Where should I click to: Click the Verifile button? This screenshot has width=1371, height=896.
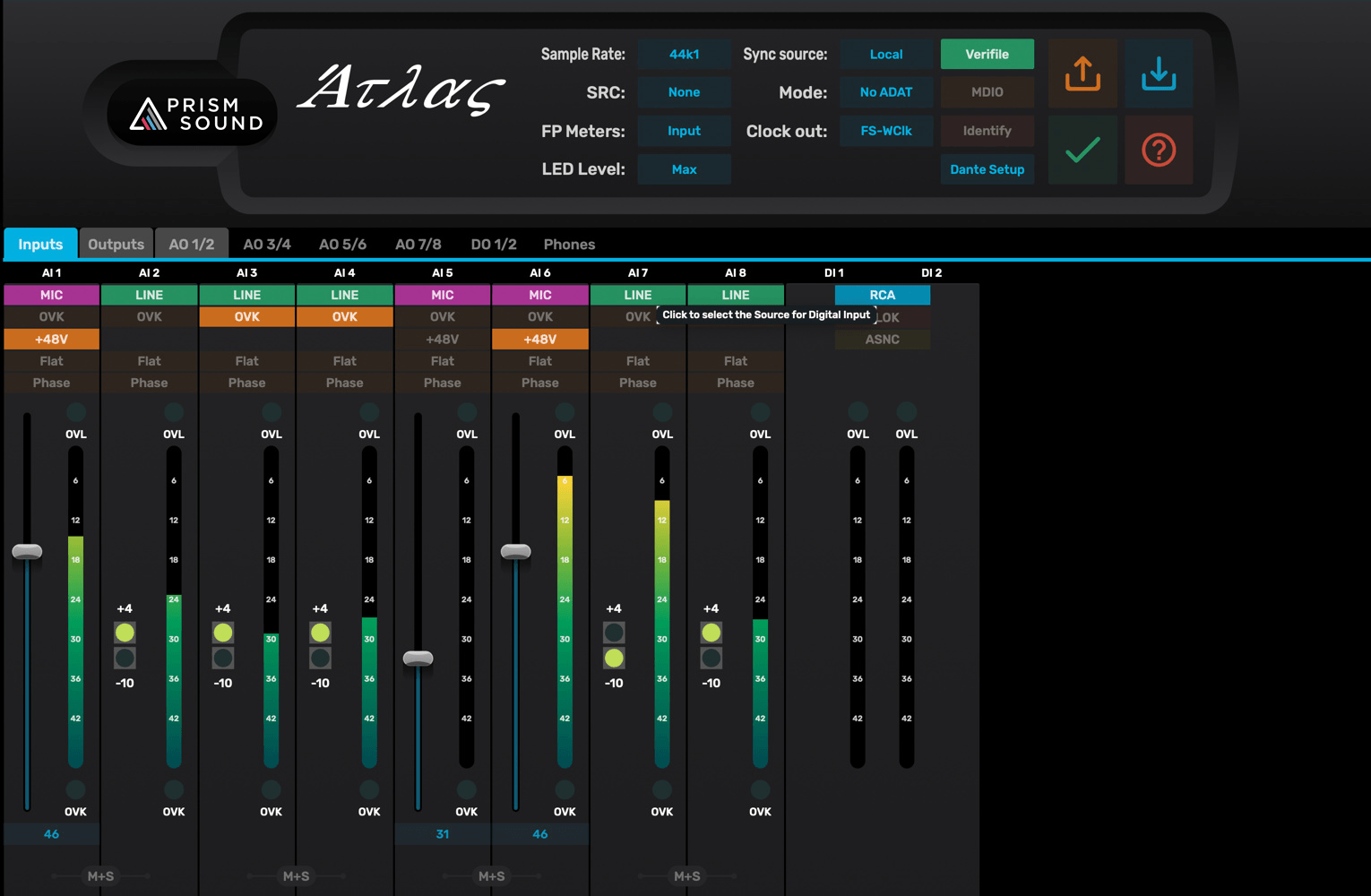pos(987,55)
